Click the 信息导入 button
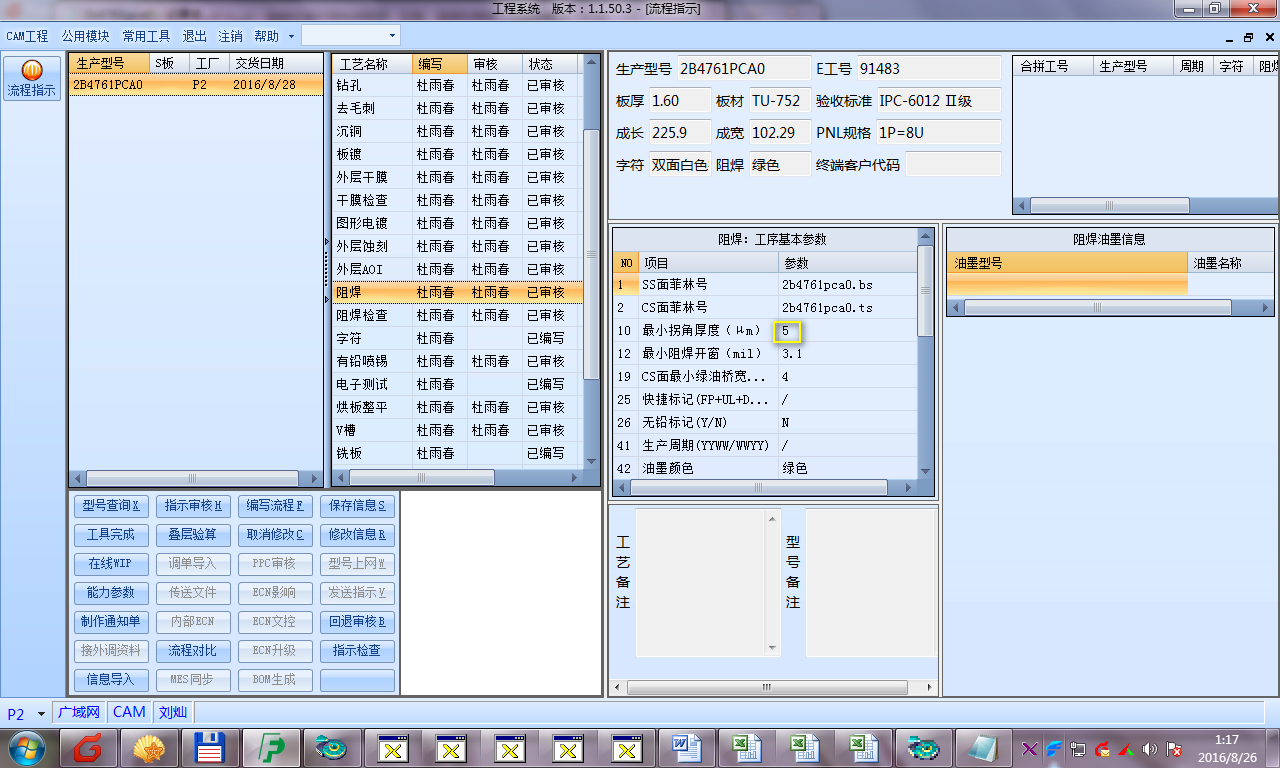The height and width of the screenshot is (768, 1280). point(111,680)
